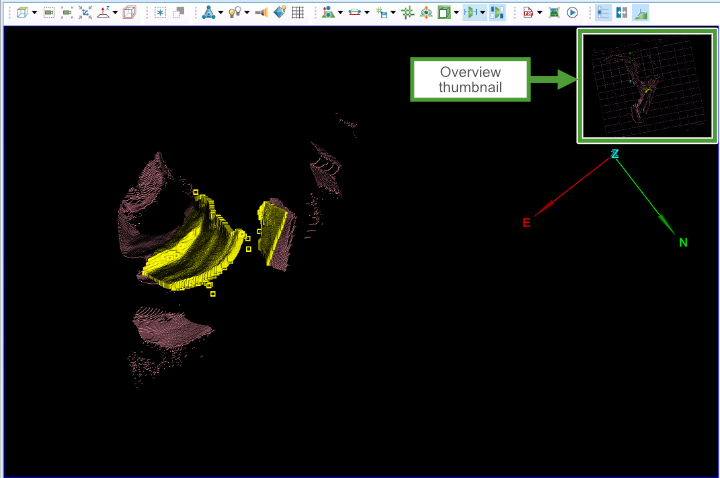The height and width of the screenshot is (478, 720).
Task: Toggle the legend list panel icon
Action: point(603,12)
